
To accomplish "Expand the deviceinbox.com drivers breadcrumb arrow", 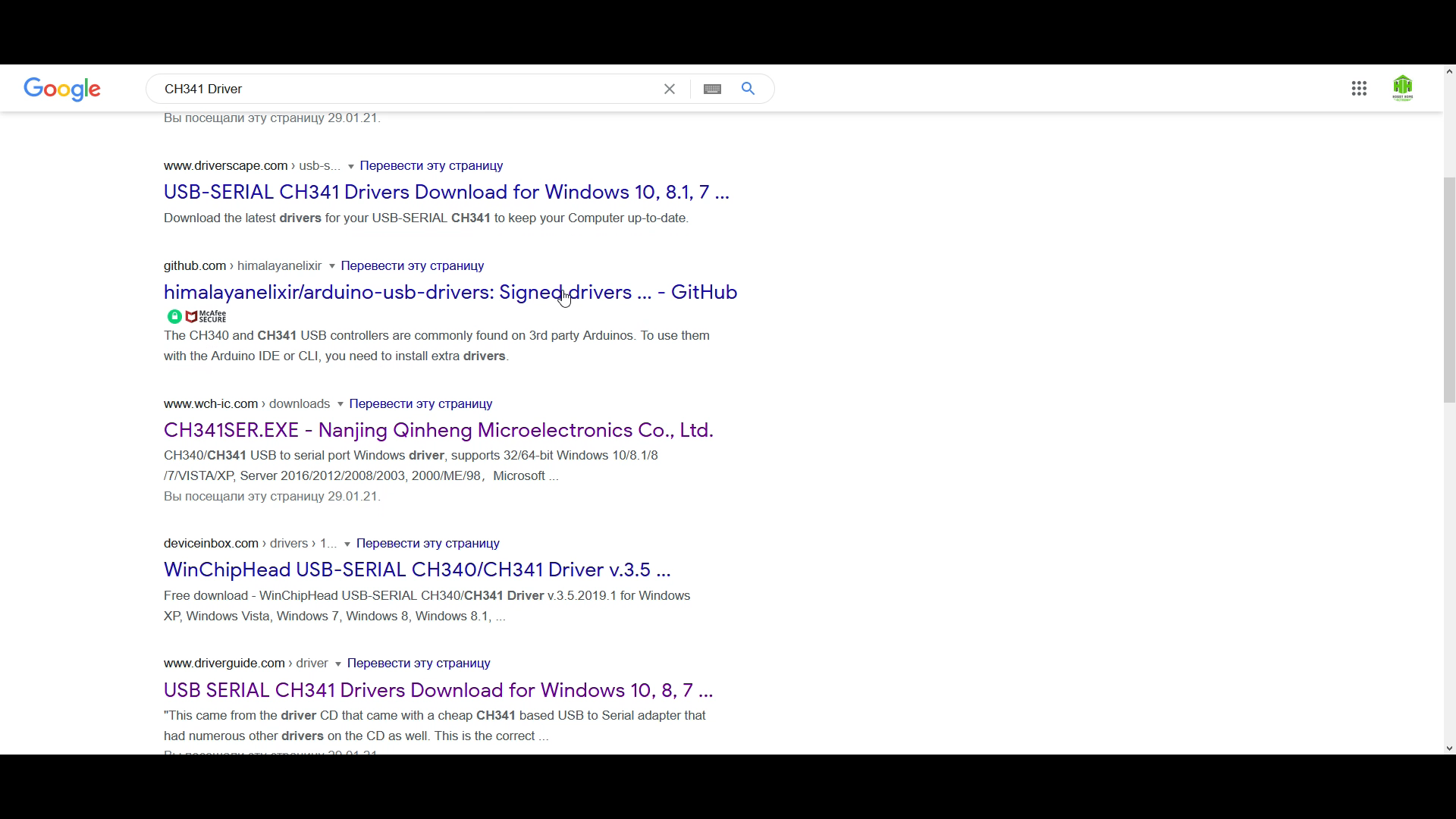I will click(x=348, y=544).
